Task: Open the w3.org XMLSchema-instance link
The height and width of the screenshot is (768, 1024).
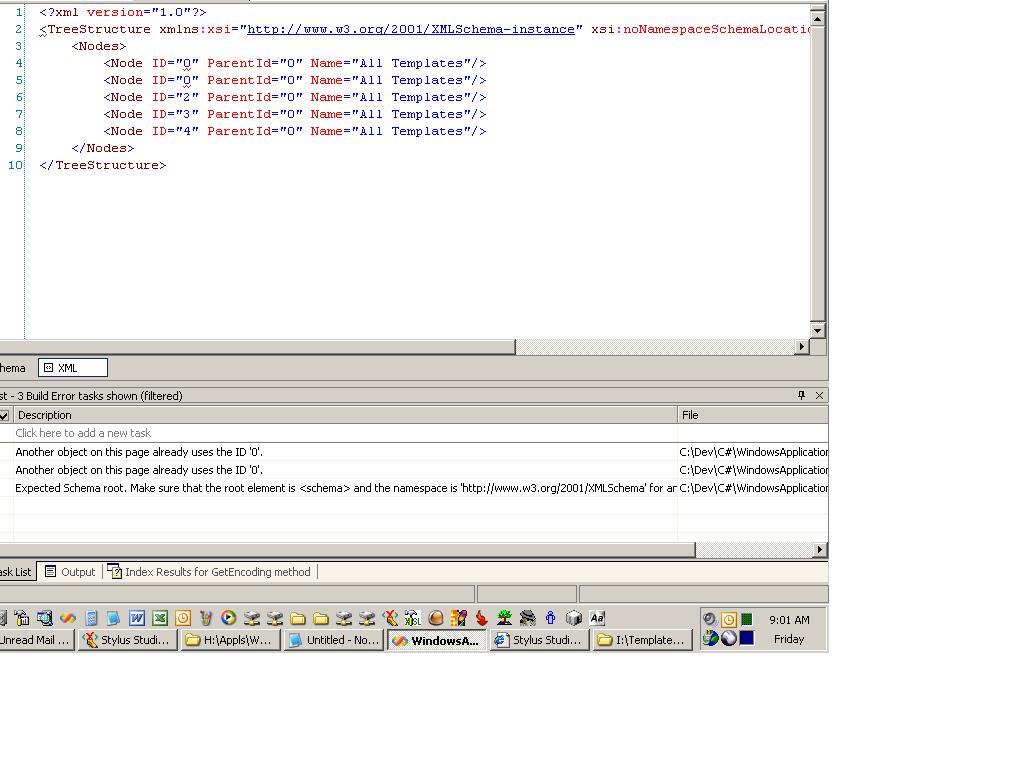Action: pos(411,29)
